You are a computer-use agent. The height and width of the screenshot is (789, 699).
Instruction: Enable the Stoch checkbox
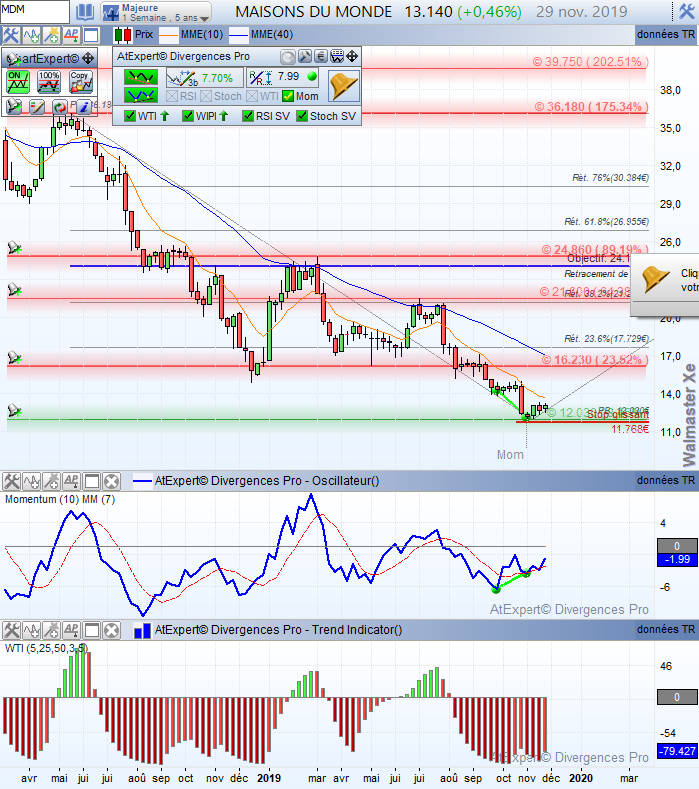[x=206, y=96]
